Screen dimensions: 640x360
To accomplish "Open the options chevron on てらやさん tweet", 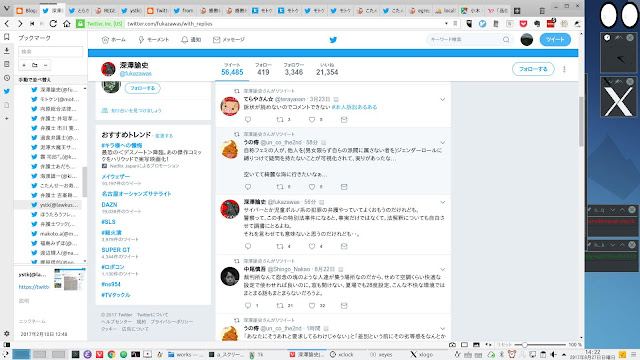I will tap(442, 99).
